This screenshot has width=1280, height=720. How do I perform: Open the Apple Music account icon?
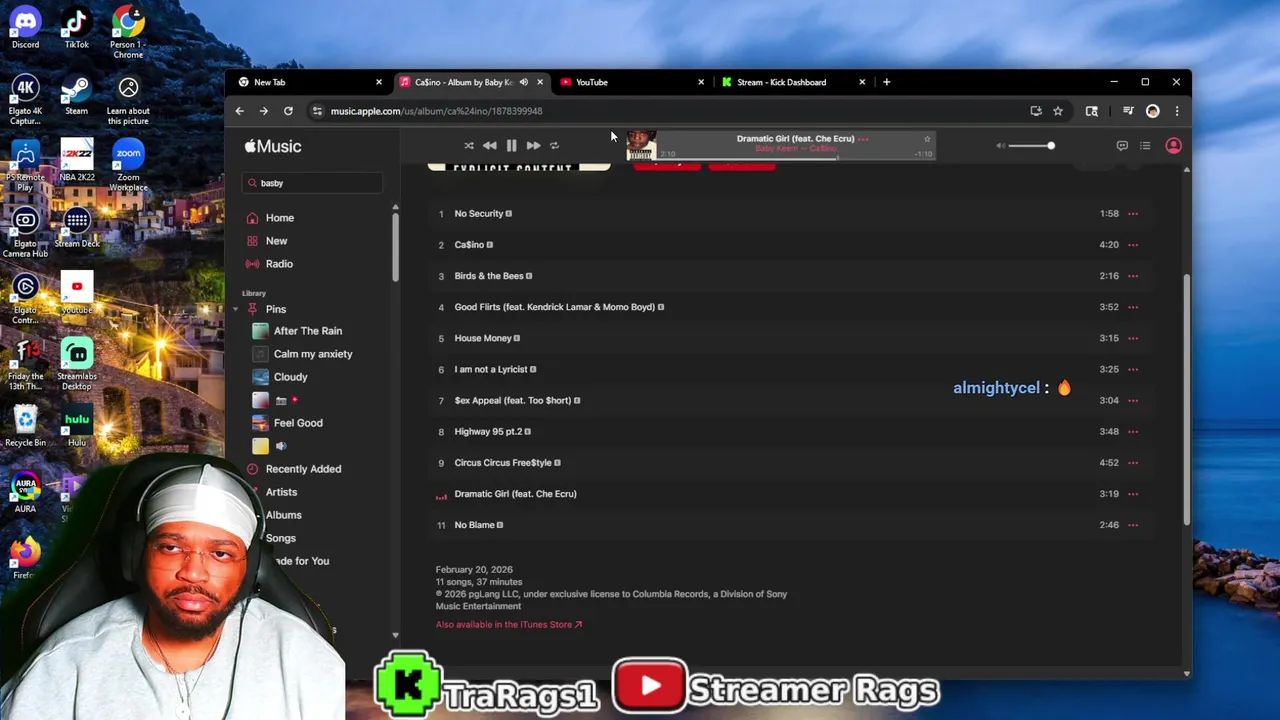pos(1174,146)
